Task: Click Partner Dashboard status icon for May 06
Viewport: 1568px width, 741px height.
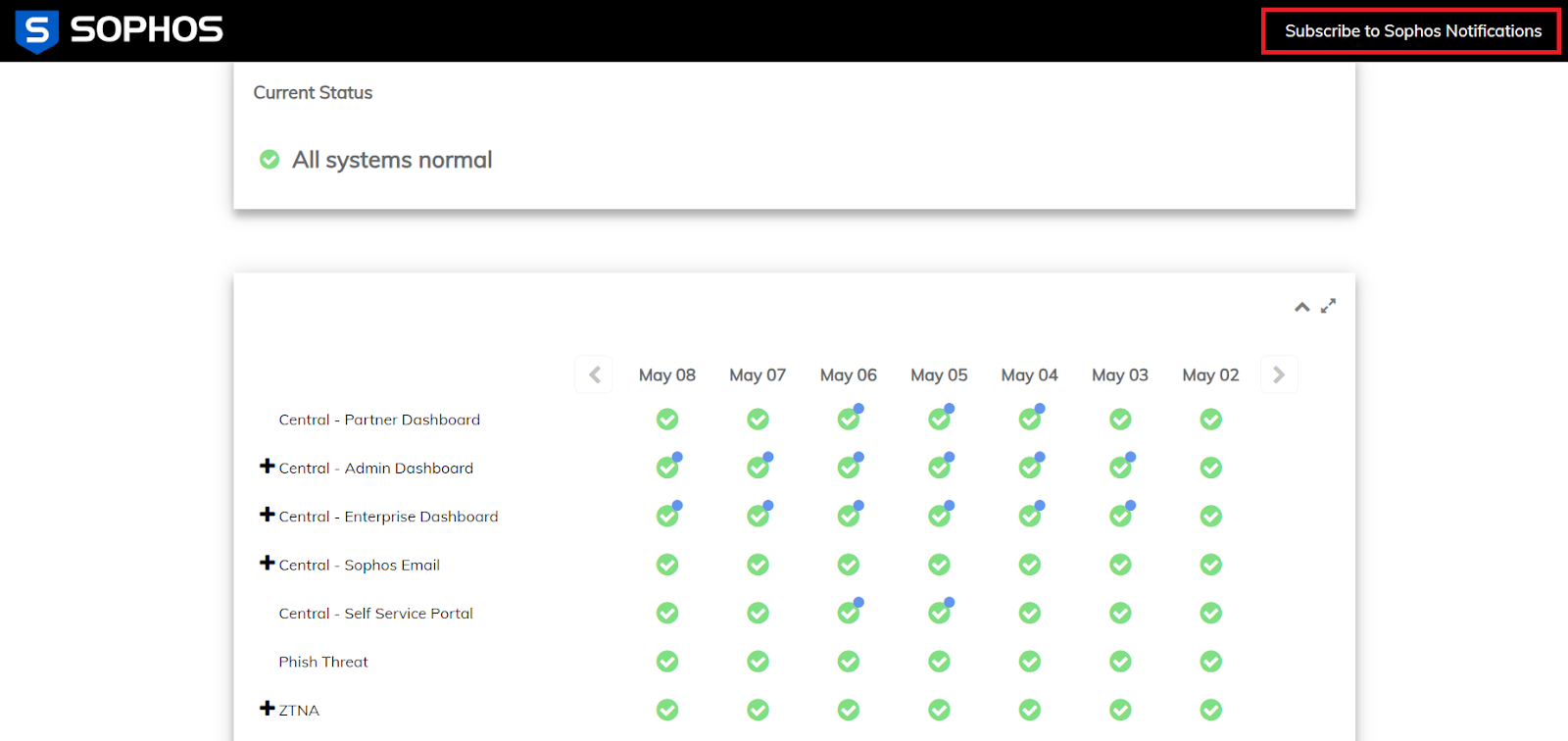Action: click(x=849, y=420)
